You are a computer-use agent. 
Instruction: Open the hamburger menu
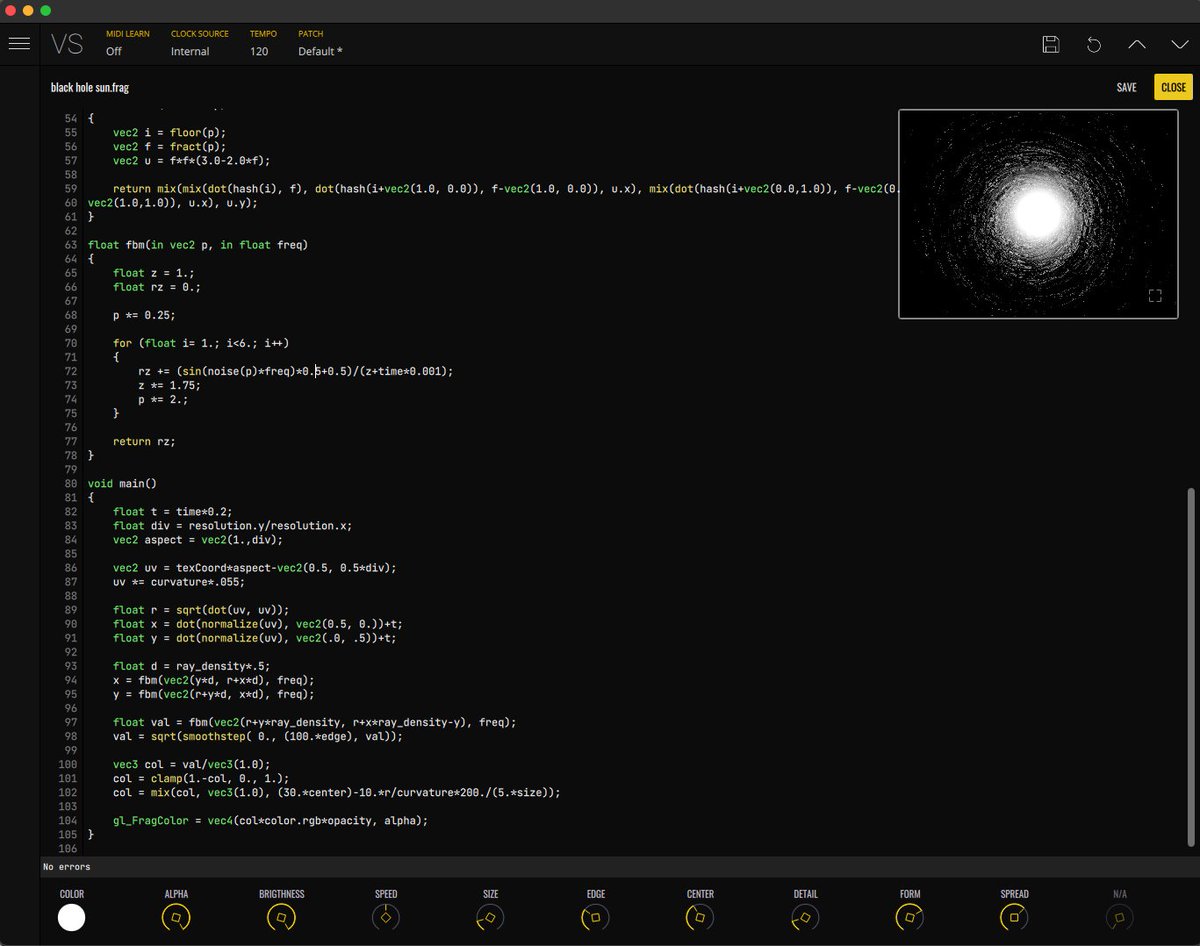click(x=19, y=44)
